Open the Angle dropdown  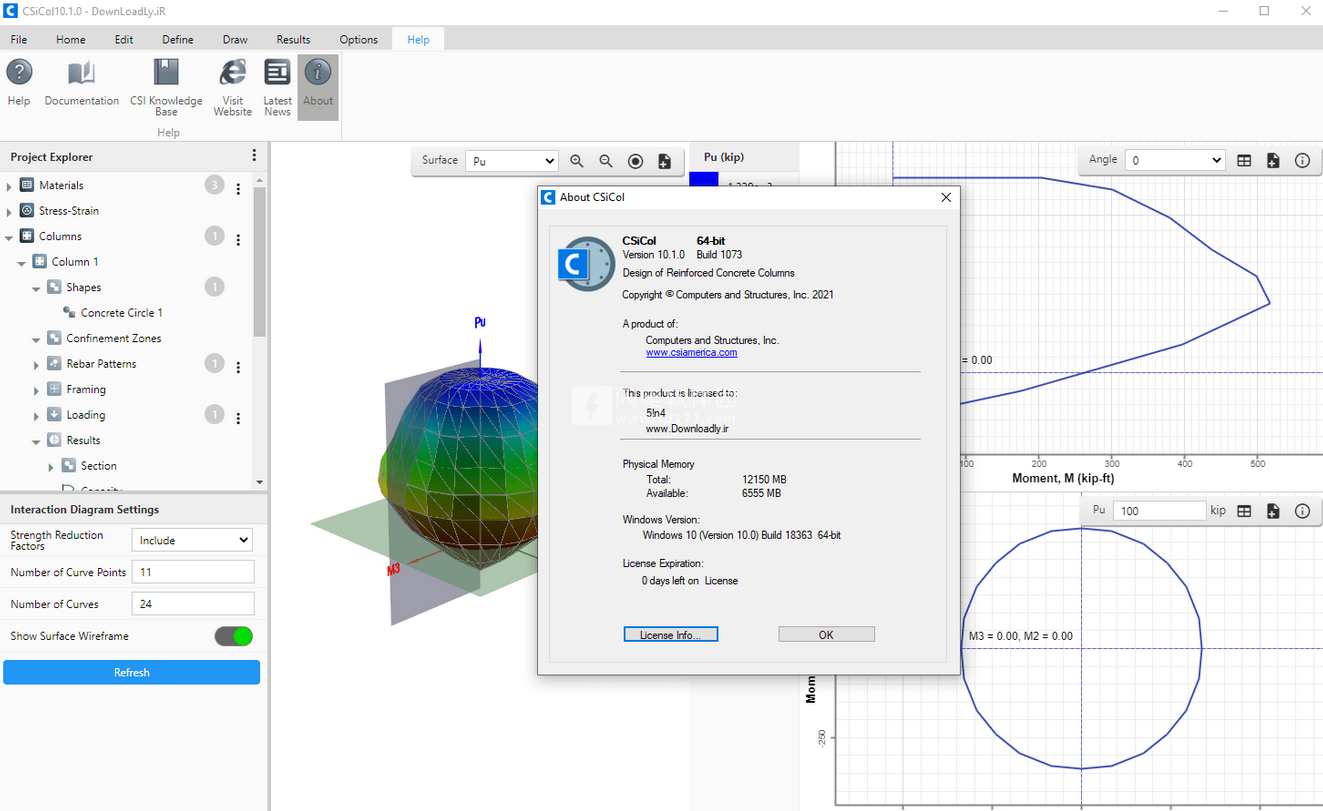1175,160
